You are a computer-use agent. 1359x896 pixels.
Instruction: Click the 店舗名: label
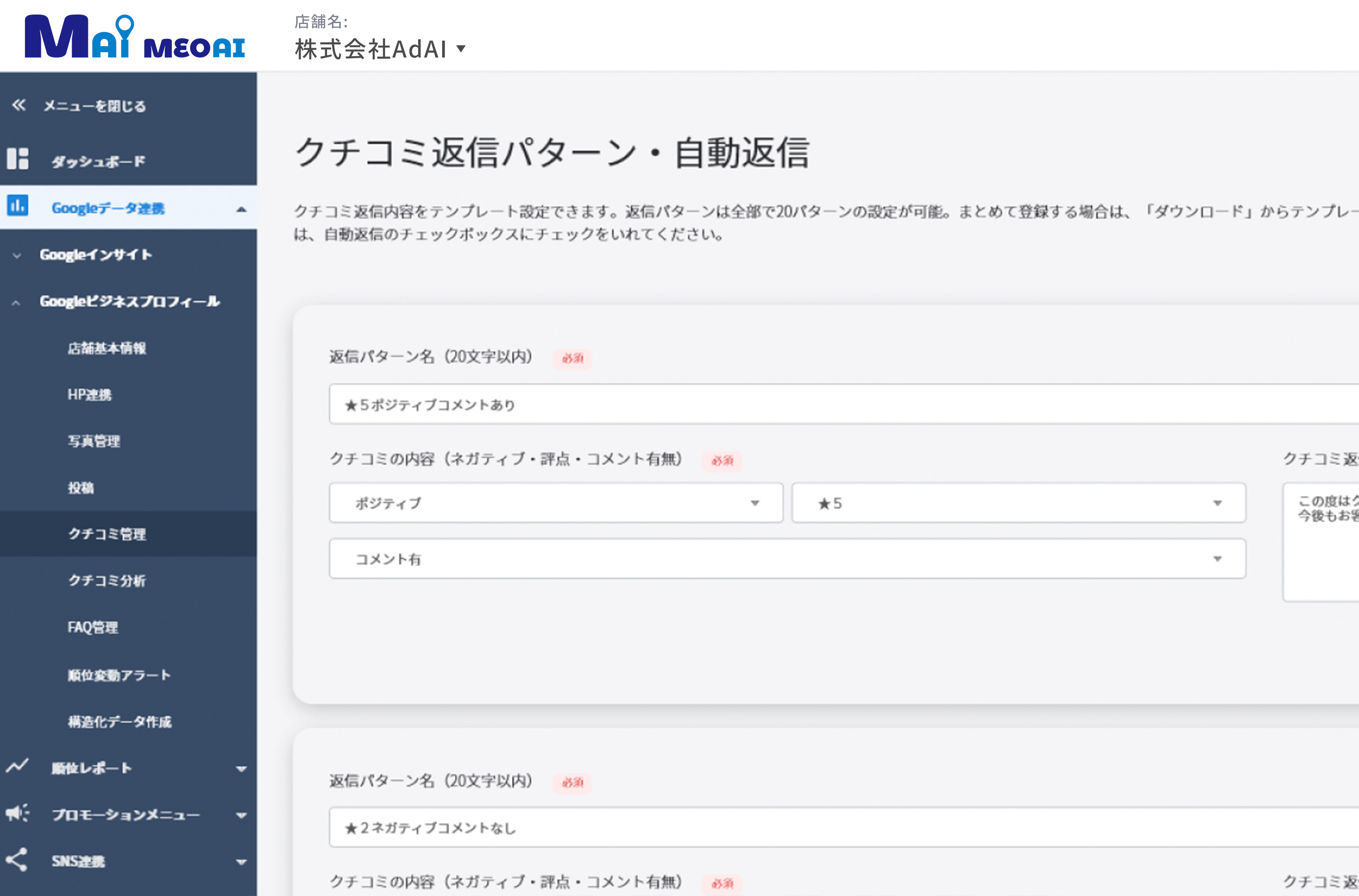coord(321,22)
